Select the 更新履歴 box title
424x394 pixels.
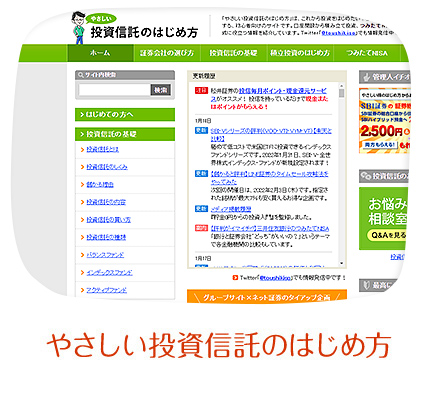(204, 76)
